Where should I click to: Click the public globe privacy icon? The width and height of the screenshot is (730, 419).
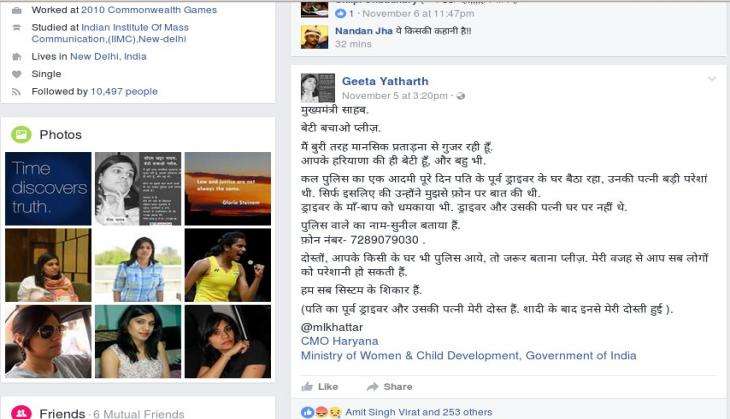click(x=460, y=96)
